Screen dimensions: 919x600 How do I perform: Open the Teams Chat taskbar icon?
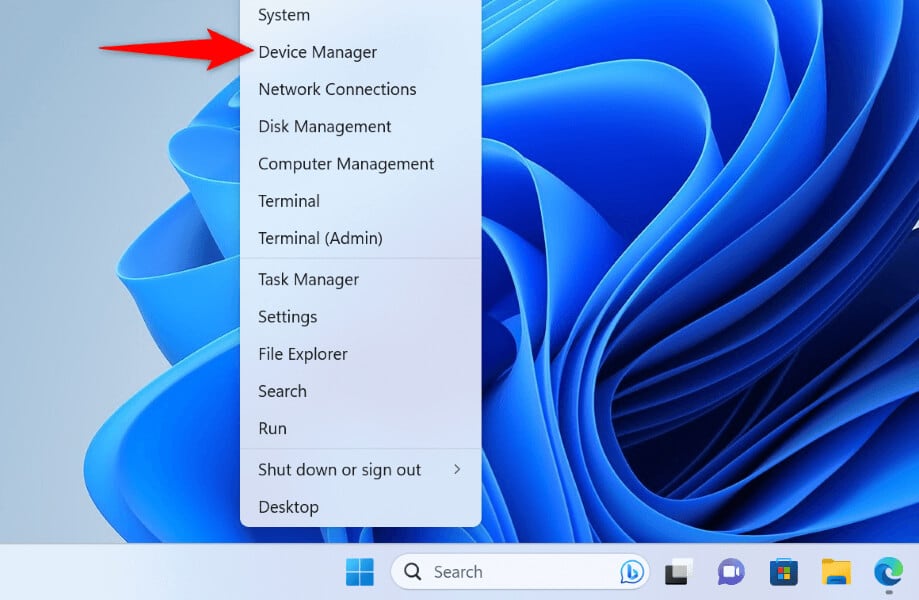click(x=731, y=571)
